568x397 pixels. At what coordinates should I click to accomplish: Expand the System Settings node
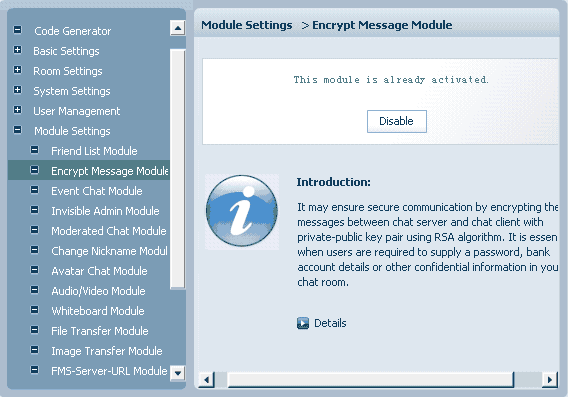point(17,89)
